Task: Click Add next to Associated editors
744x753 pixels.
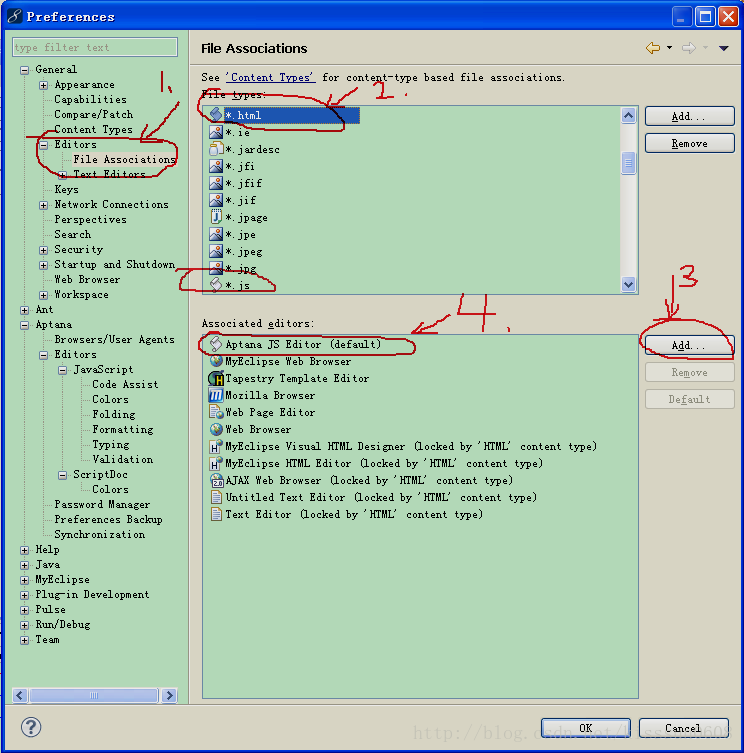Action: [x=689, y=345]
